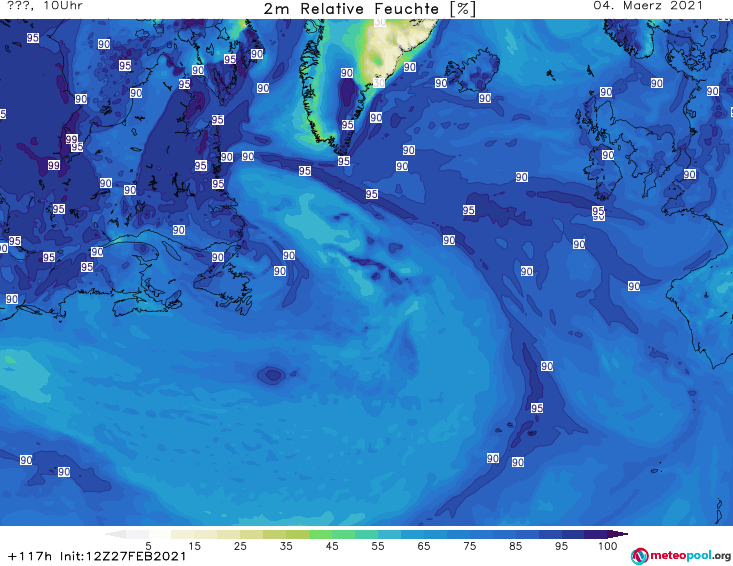Click the "2m Relative Feuchte [%]" map title
Screen dimensions: 733x566
pyautogui.click(x=369, y=9)
